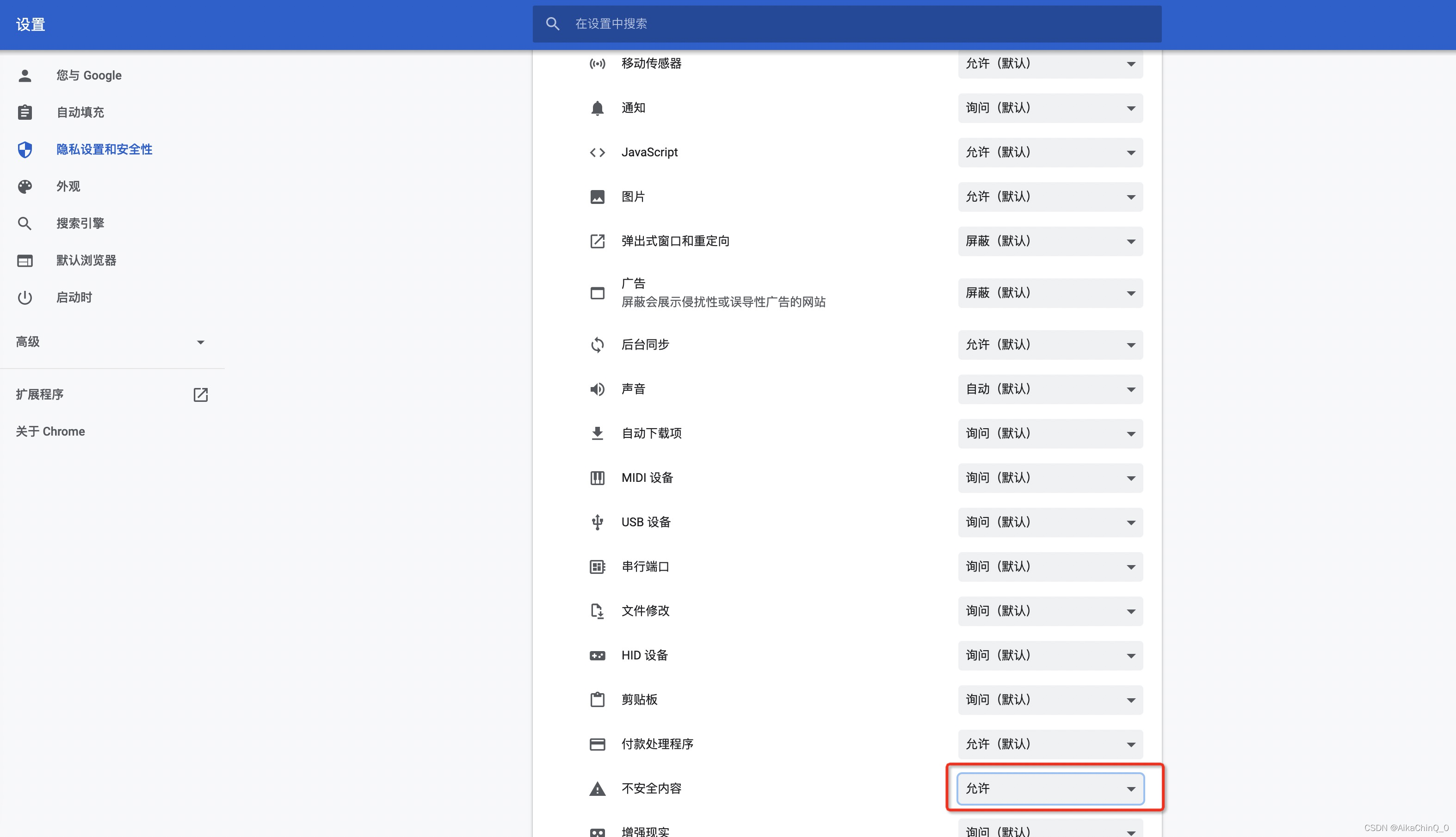Image resolution: width=1456 pixels, height=837 pixels.
Task: Click the USB 设备 icon
Action: (597, 522)
